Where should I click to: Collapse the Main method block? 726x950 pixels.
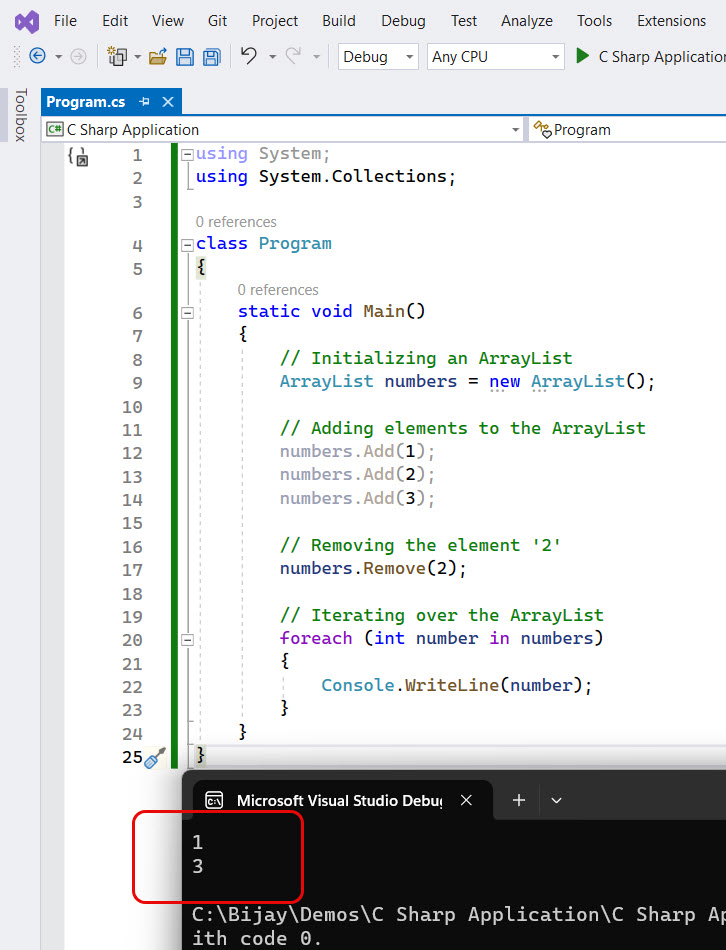(188, 313)
